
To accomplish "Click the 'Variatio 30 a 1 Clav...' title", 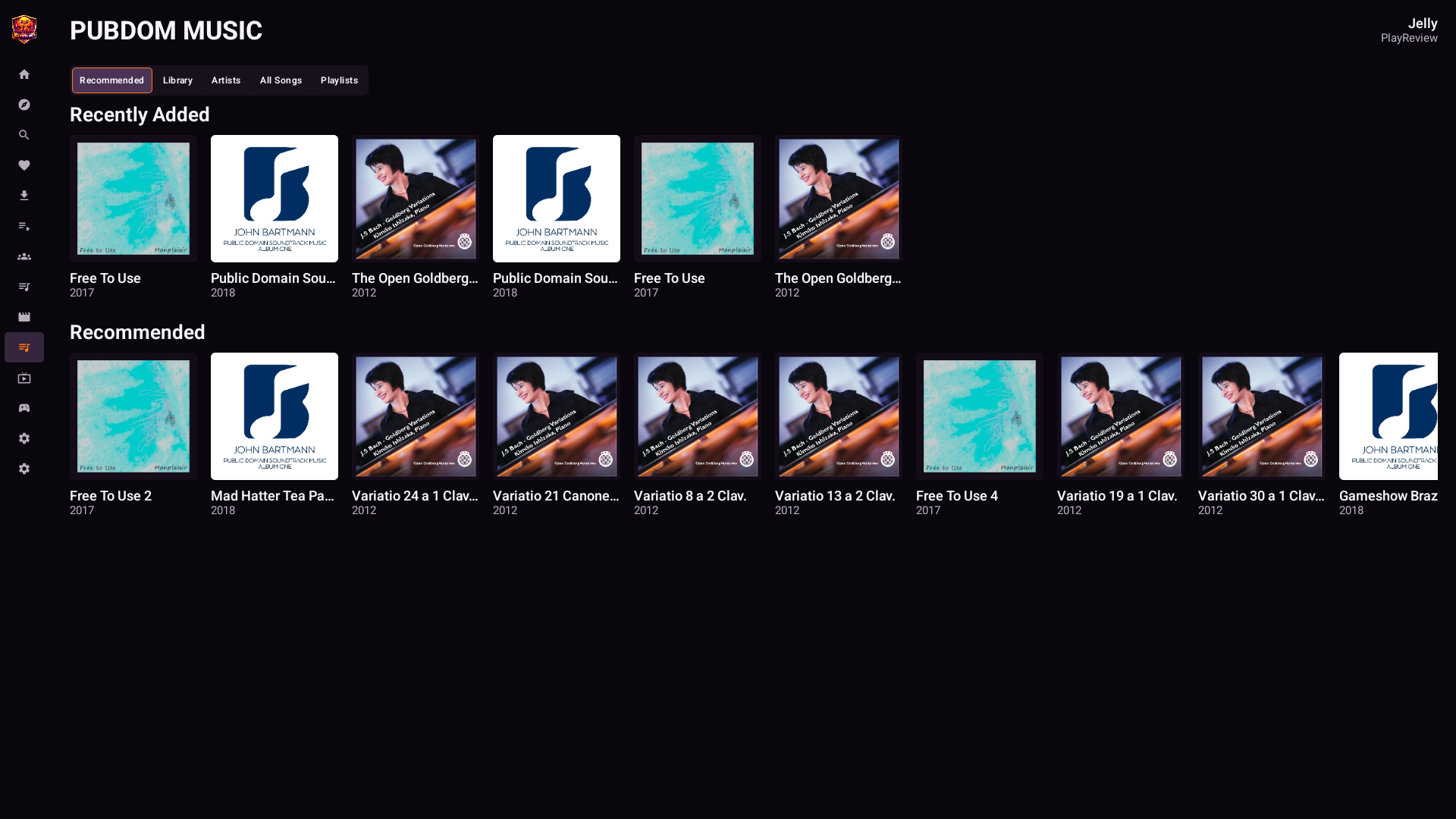I will (1261, 496).
